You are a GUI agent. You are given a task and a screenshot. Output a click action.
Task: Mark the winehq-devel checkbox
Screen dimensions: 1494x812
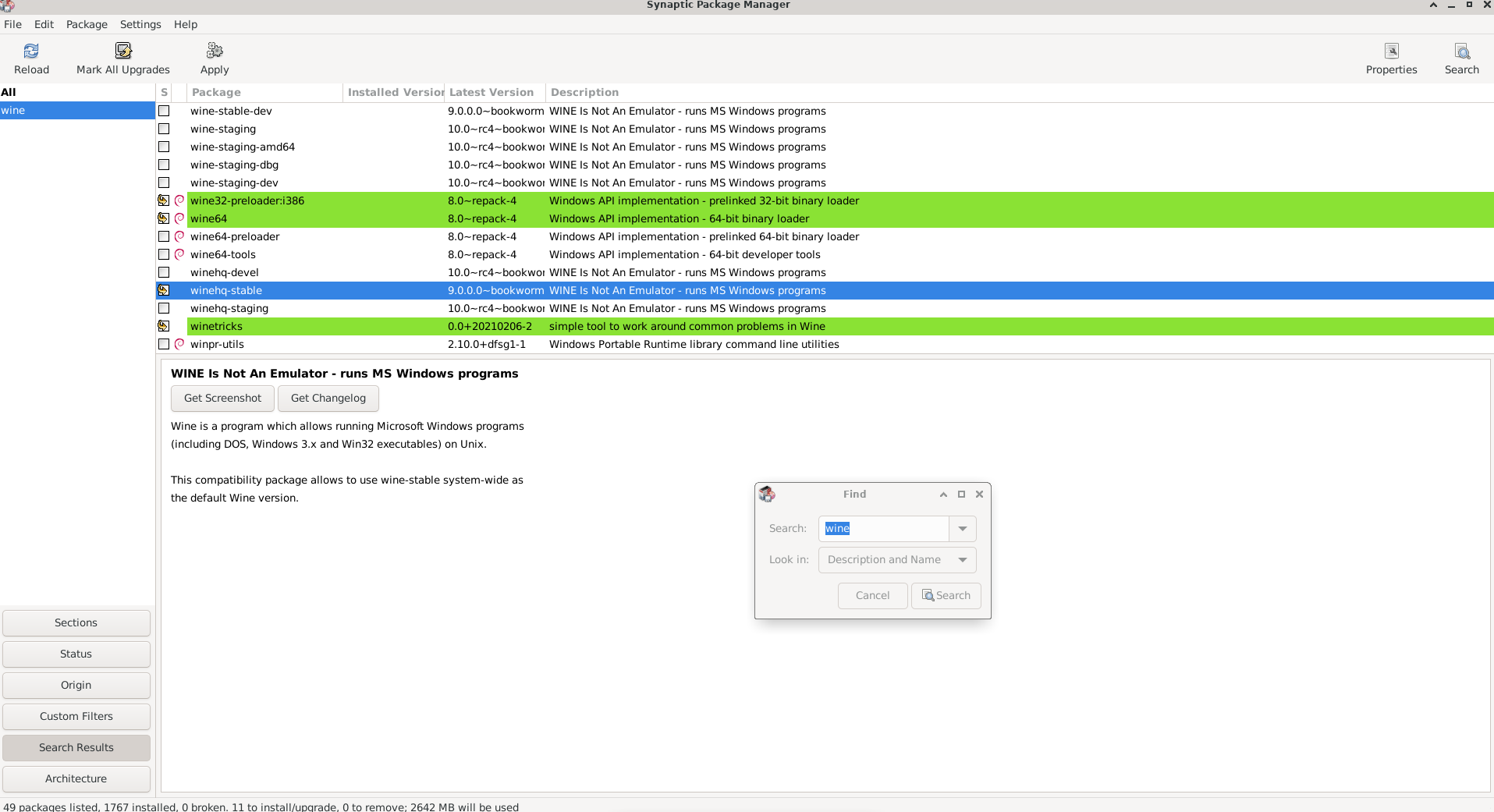164,272
